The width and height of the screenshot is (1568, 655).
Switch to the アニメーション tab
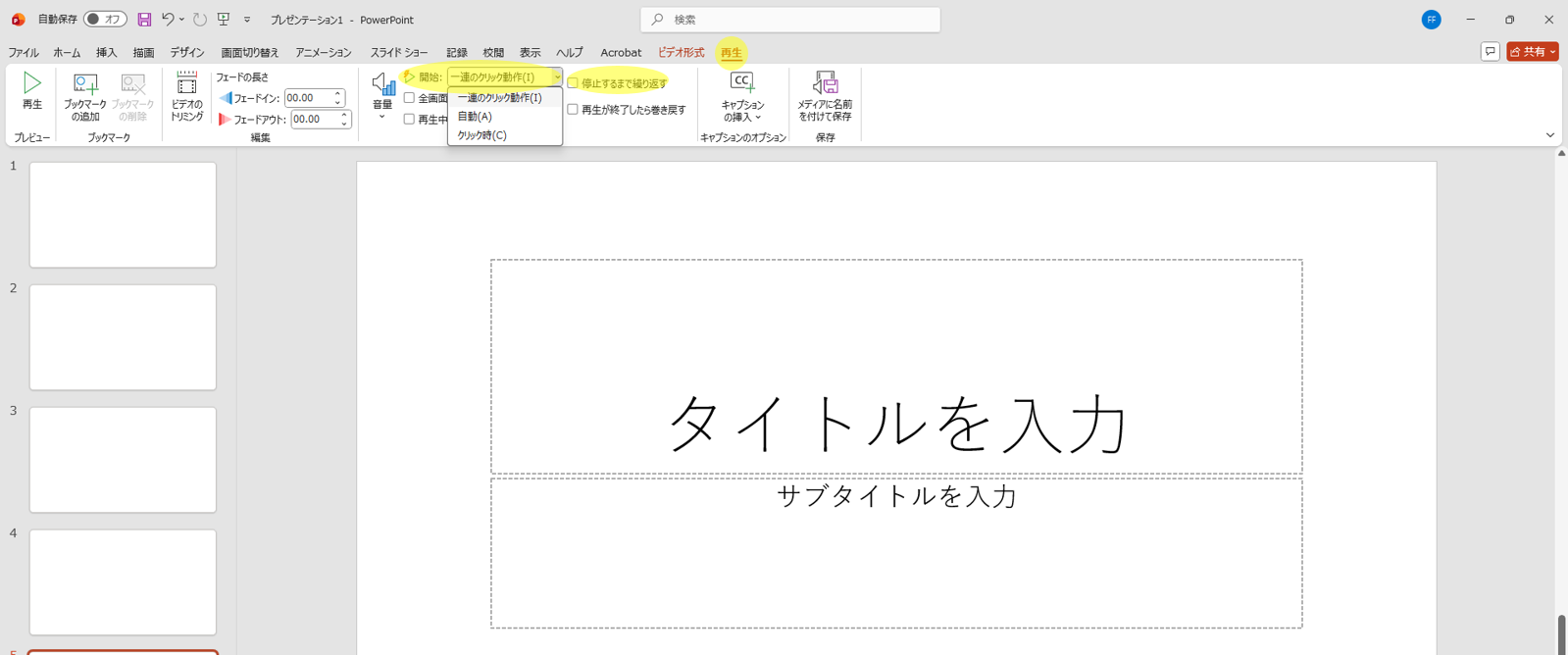[324, 53]
